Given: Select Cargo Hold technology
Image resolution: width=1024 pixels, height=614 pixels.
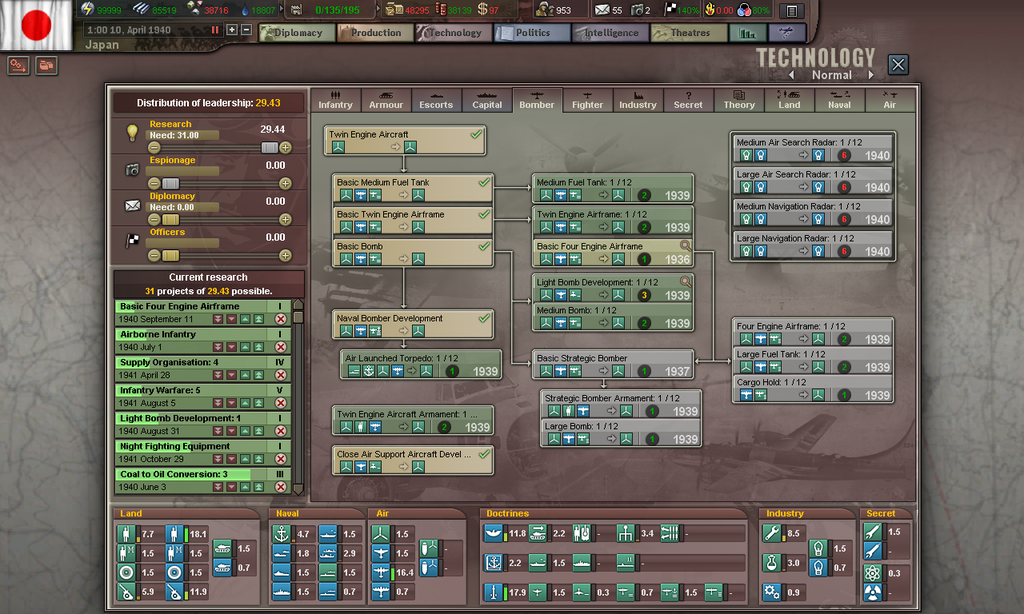Looking at the screenshot, I should 813,389.
